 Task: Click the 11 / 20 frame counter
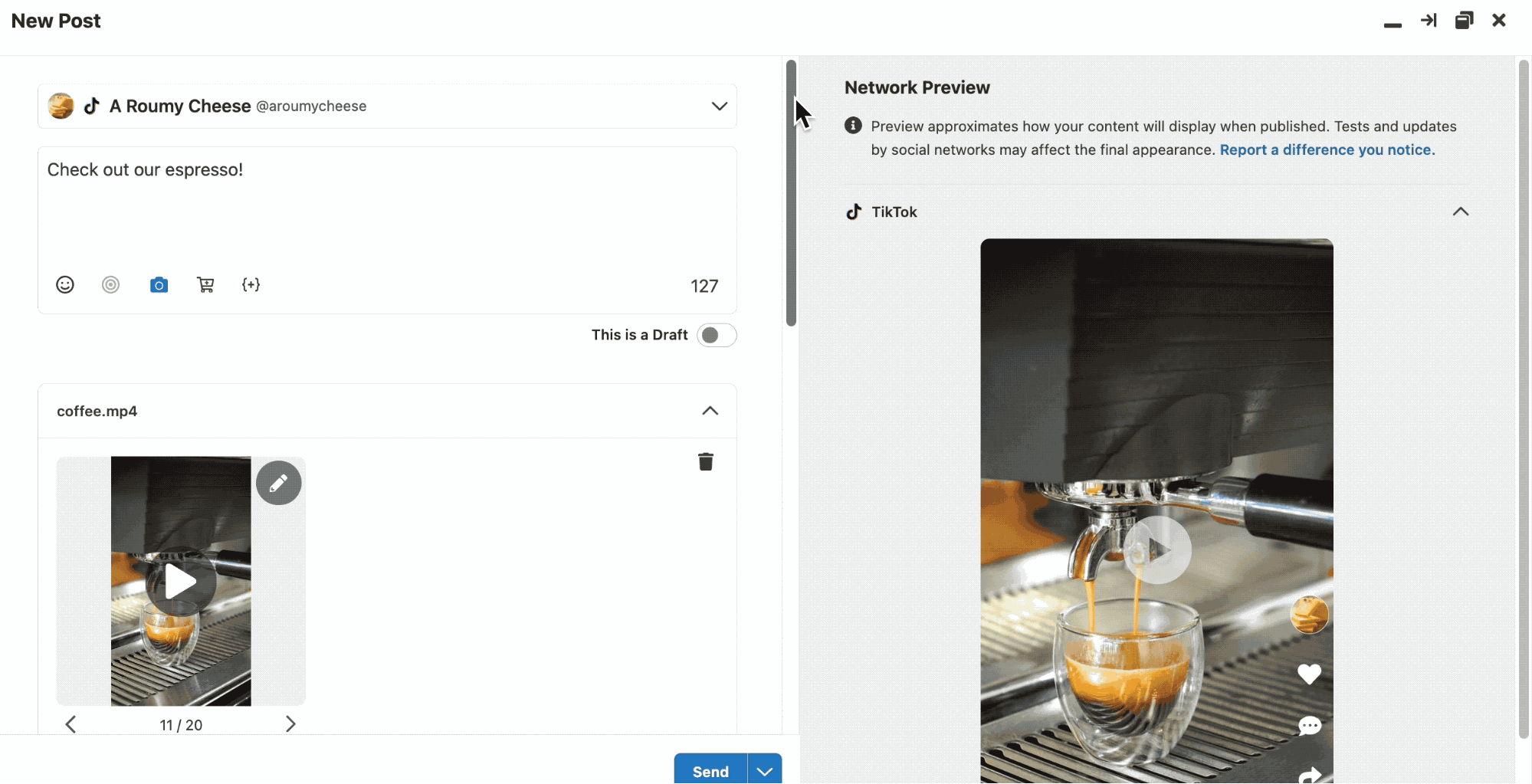[181, 725]
